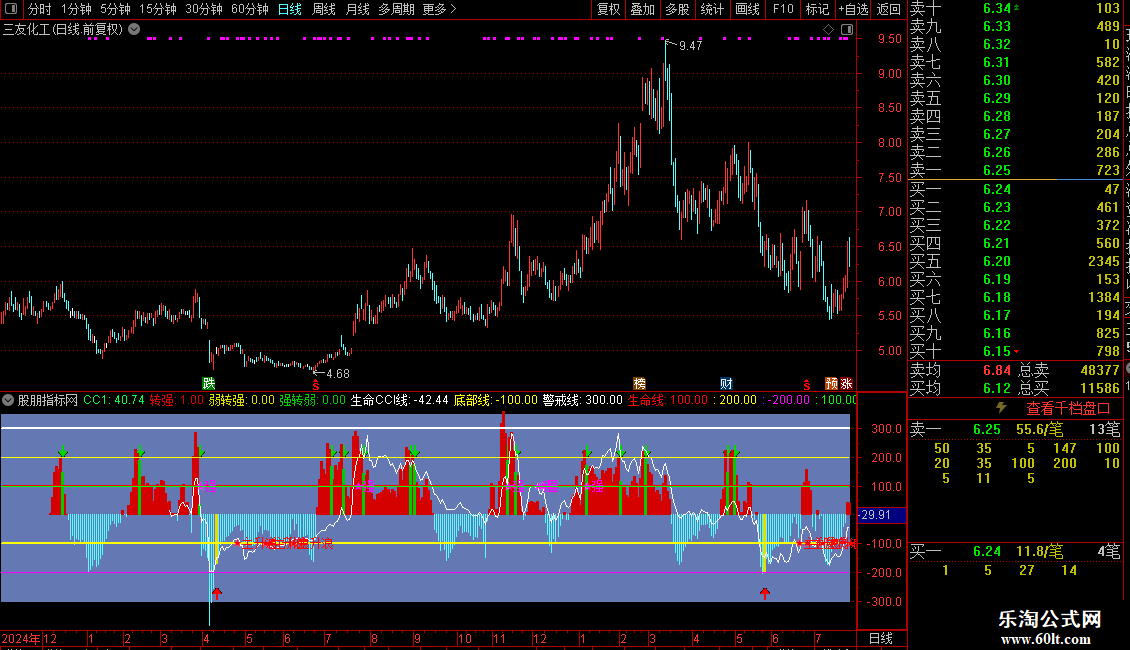This screenshot has width=1130, height=650.
Task: Click the 榜 ranking marker icon
Action: click(x=639, y=383)
